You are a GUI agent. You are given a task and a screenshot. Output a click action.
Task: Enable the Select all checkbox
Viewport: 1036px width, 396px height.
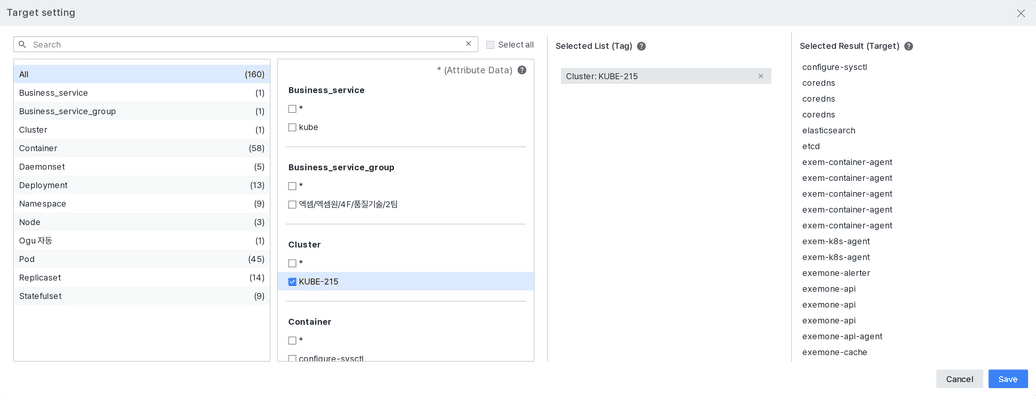point(490,45)
